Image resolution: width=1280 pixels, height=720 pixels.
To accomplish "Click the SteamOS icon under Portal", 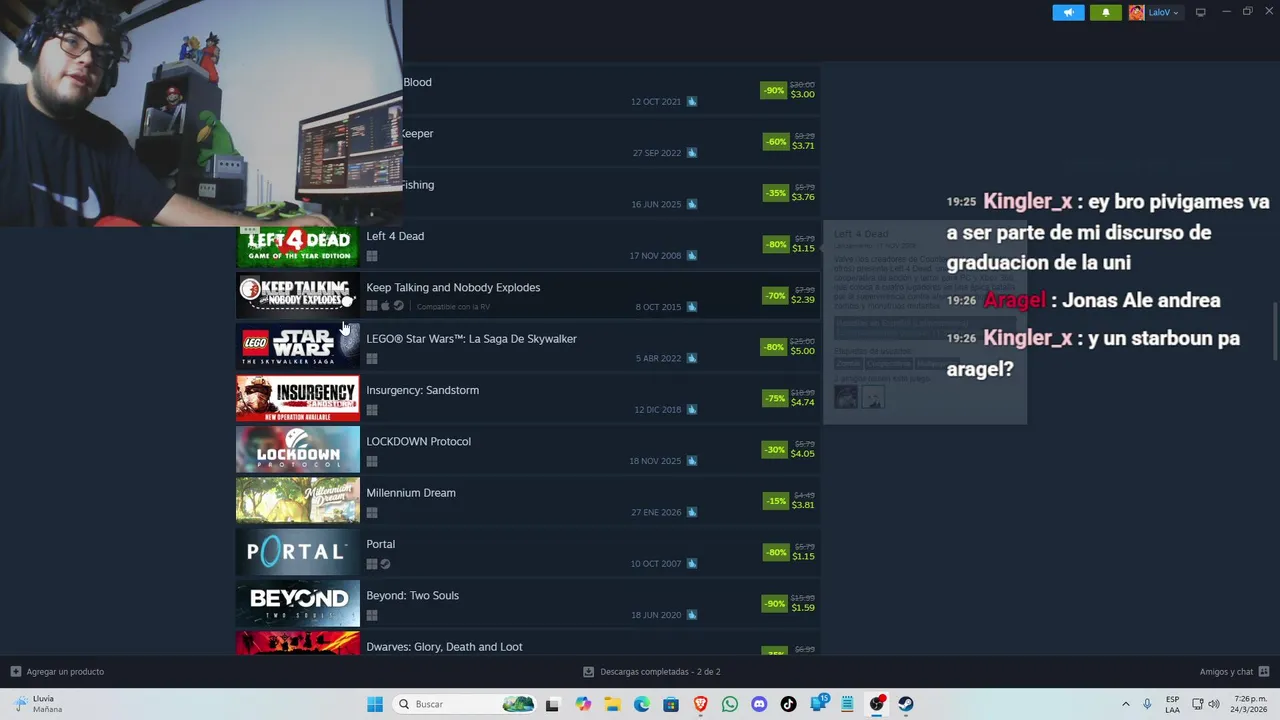I will 385,564.
